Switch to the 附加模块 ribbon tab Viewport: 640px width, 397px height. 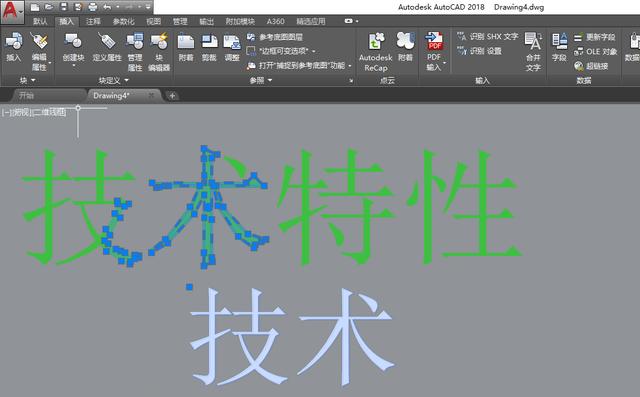pos(240,21)
